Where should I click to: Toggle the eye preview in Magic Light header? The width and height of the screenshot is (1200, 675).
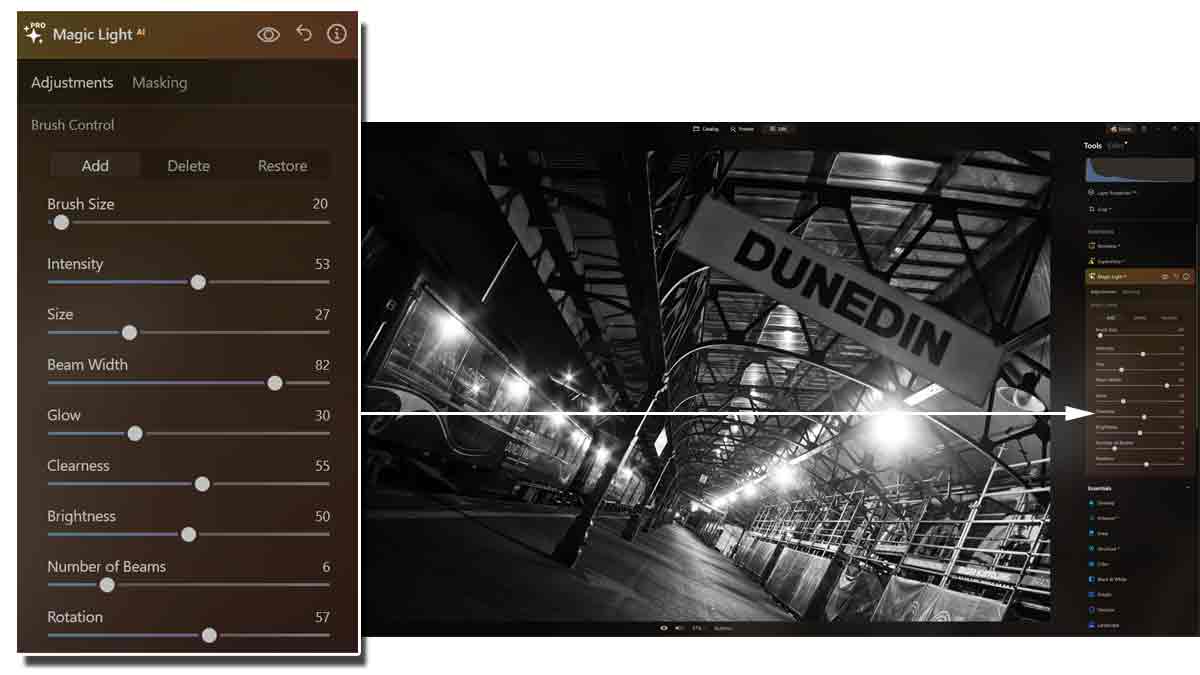pyautogui.click(x=268, y=33)
